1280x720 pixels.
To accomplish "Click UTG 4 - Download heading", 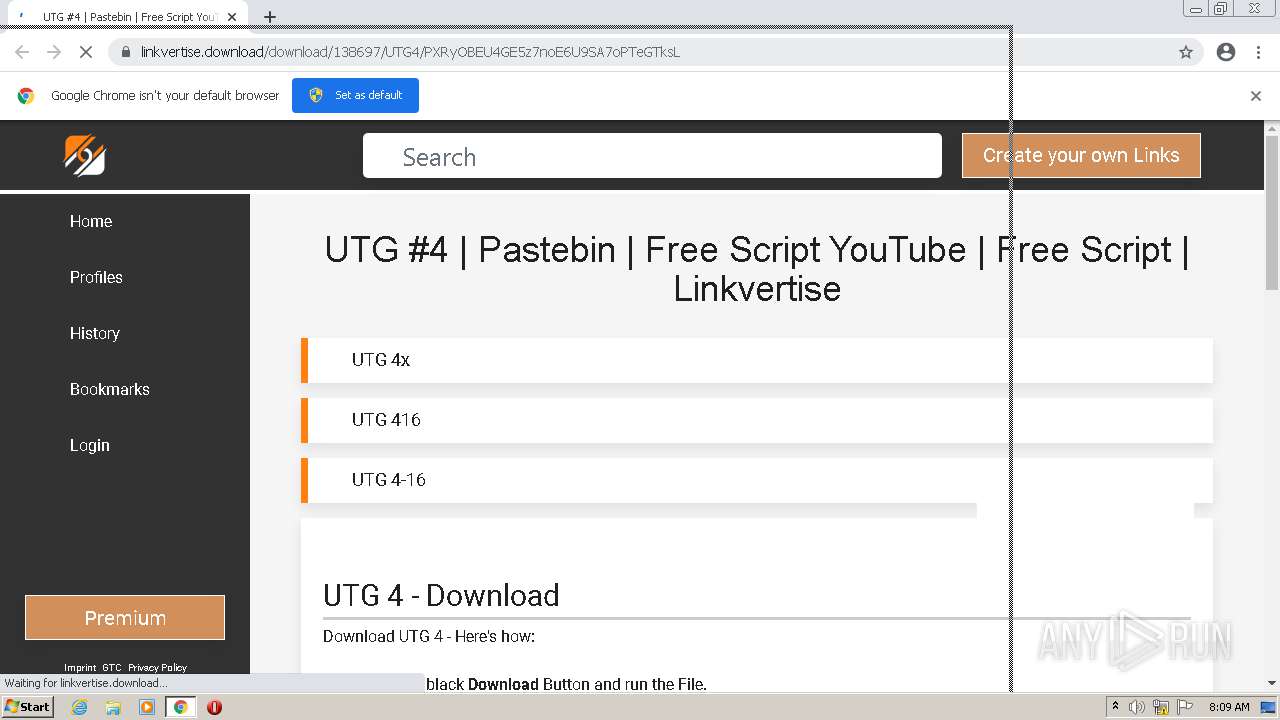I will [x=441, y=595].
